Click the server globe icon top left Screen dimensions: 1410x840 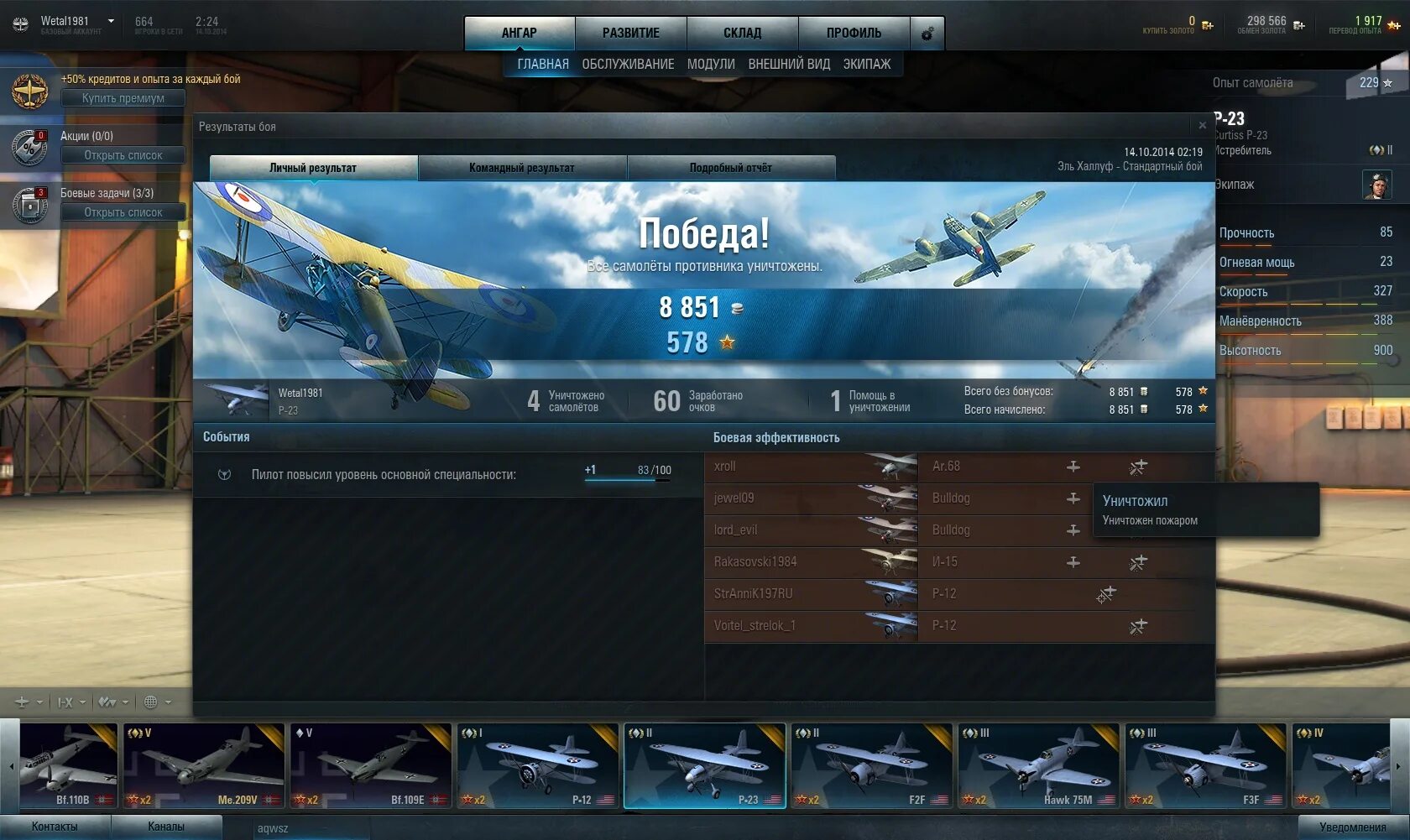click(20, 24)
